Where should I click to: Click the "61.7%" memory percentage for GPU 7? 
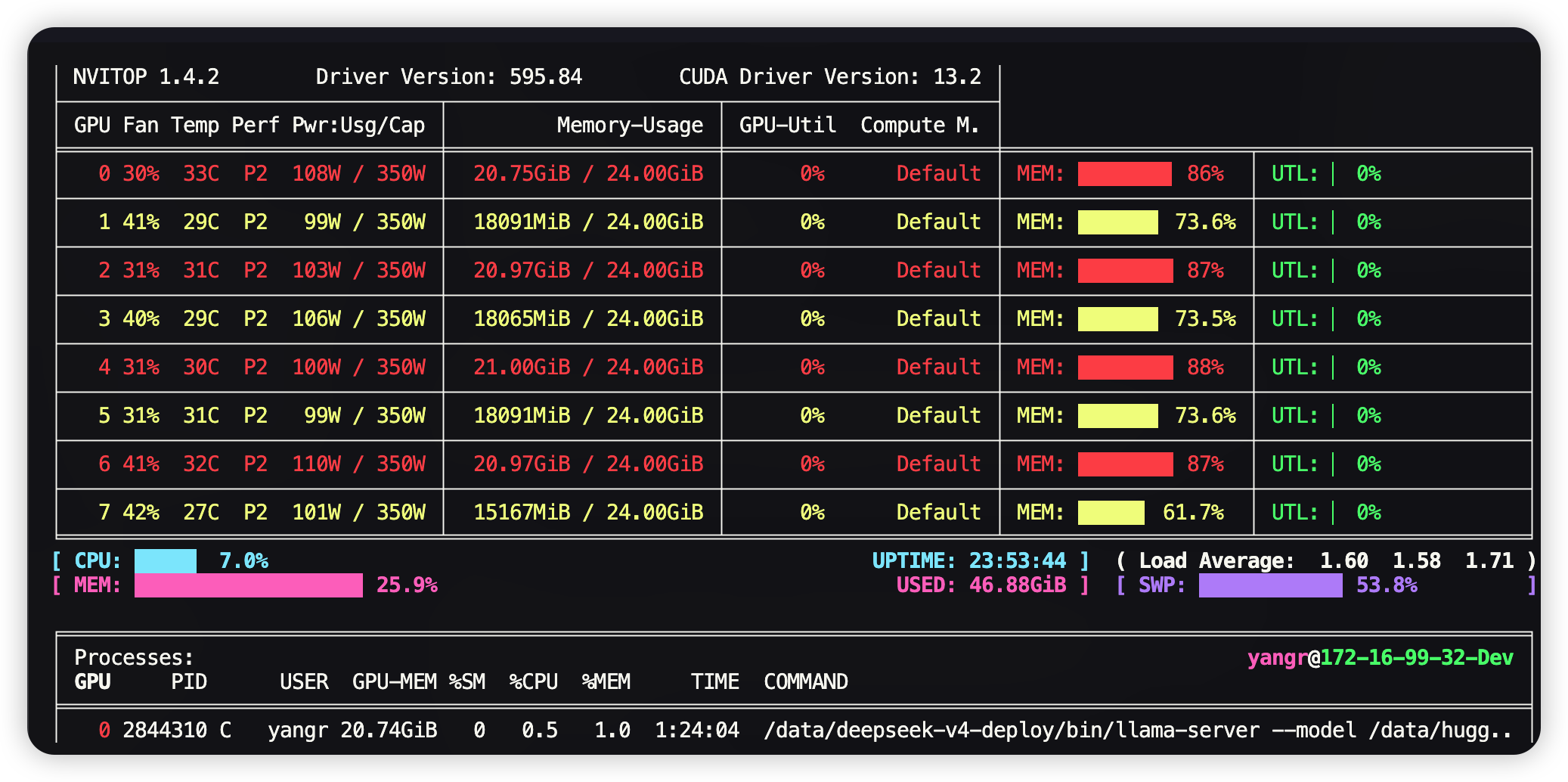tap(1193, 512)
